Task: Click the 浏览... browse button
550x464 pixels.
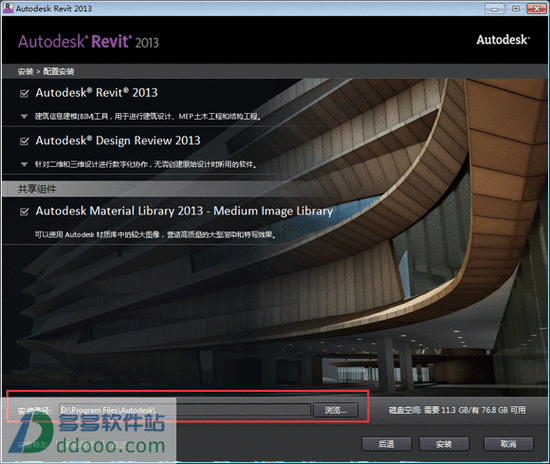Action: click(x=336, y=410)
